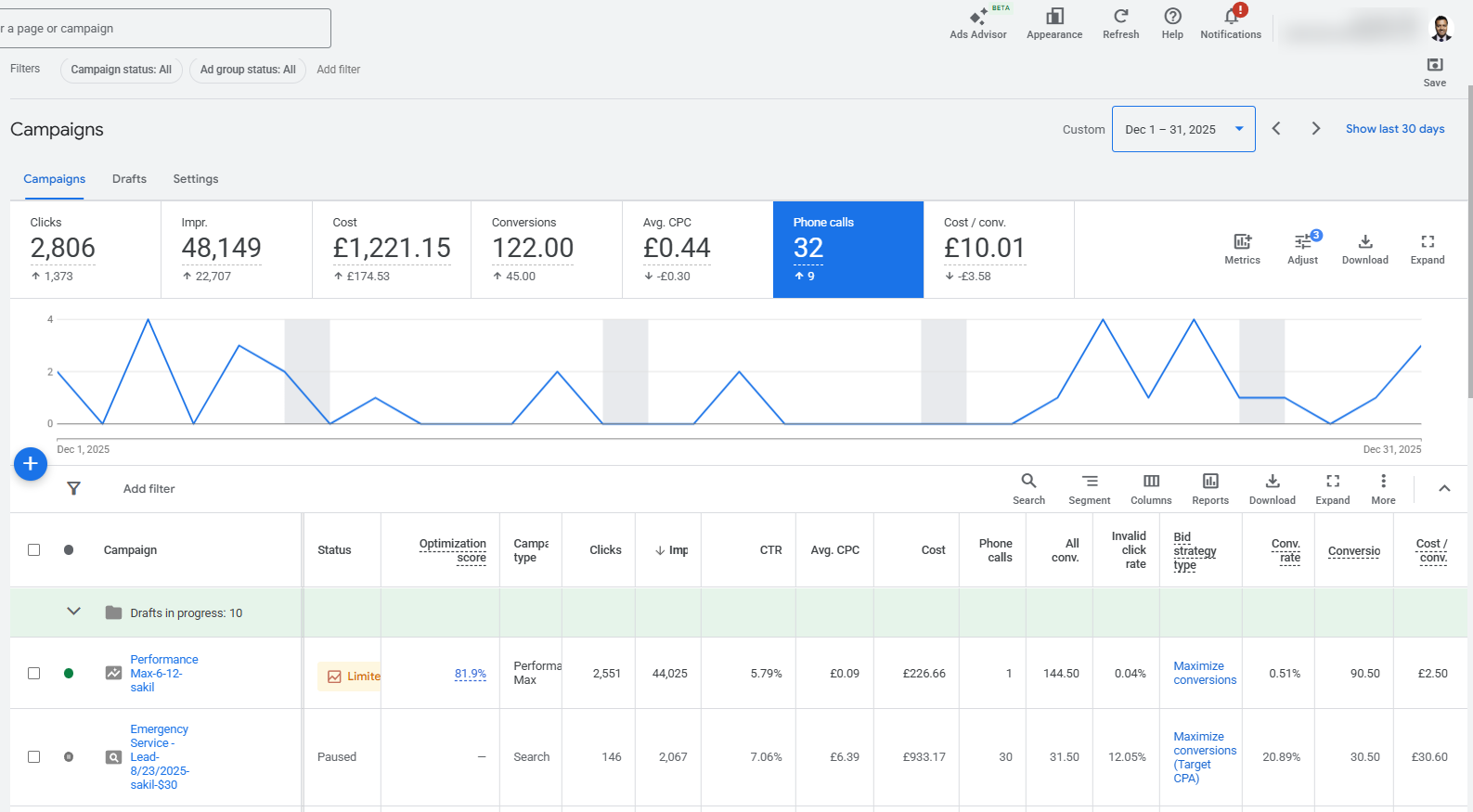Click the account profile avatar
1473x812 pixels.
[x=1441, y=28]
